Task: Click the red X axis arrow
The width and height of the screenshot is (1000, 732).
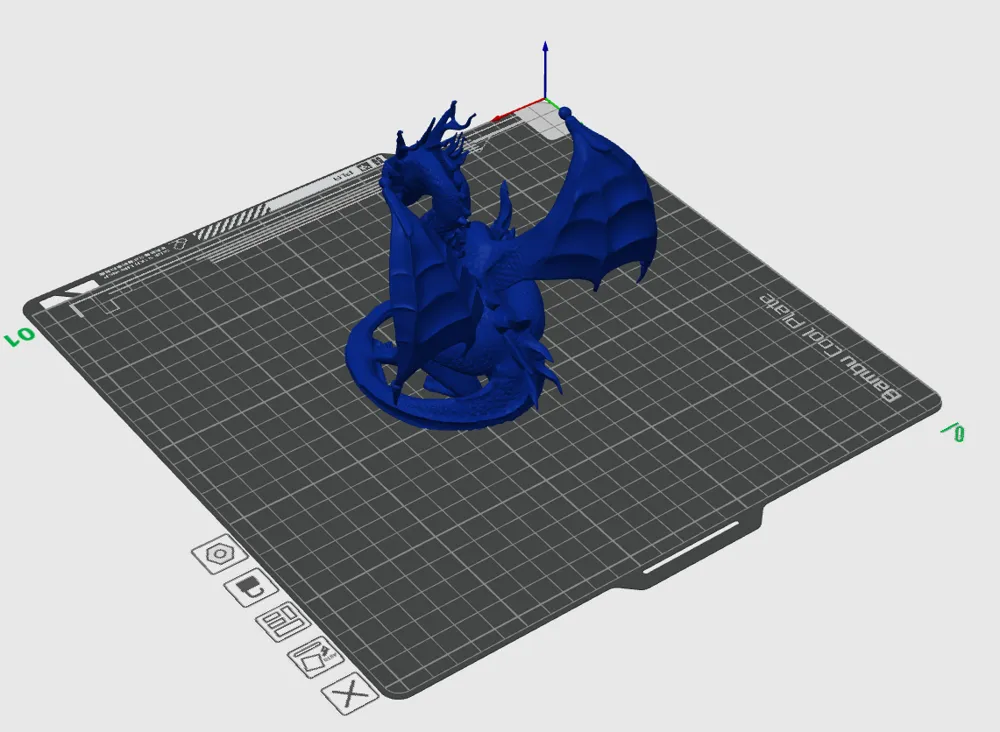Action: coord(517,110)
